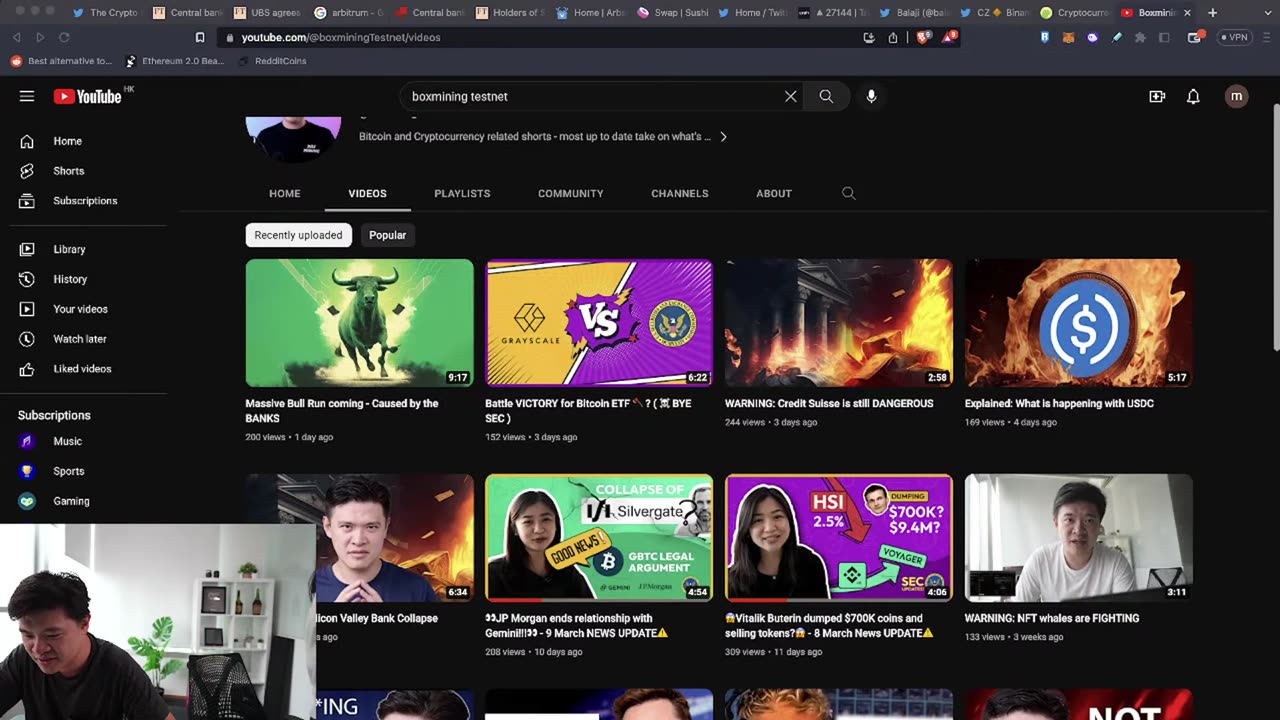
Task: Toggle the browser sidebar panel icon
Action: pyautogui.click(x=1164, y=37)
